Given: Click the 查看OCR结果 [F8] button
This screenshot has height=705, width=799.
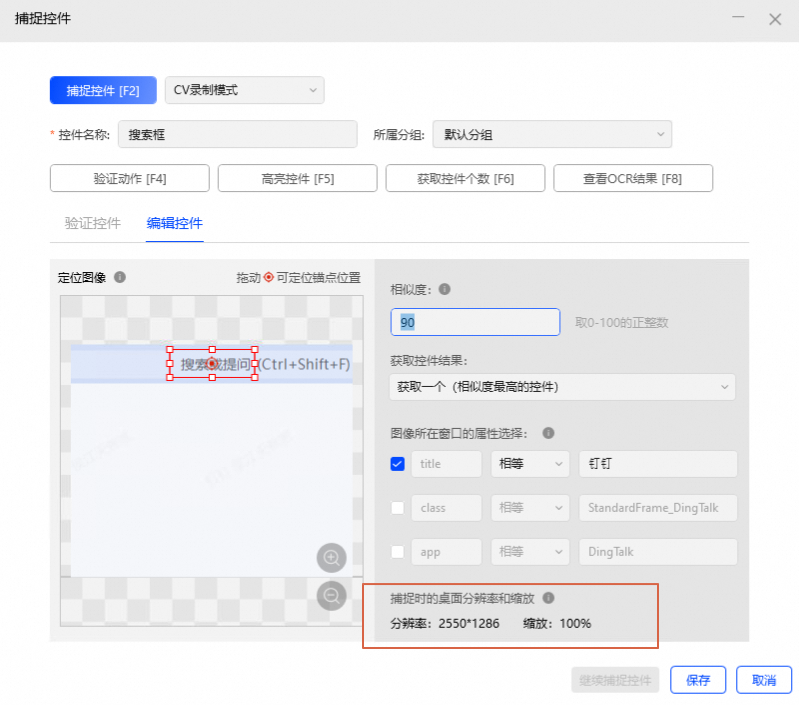Looking at the screenshot, I should [633, 178].
